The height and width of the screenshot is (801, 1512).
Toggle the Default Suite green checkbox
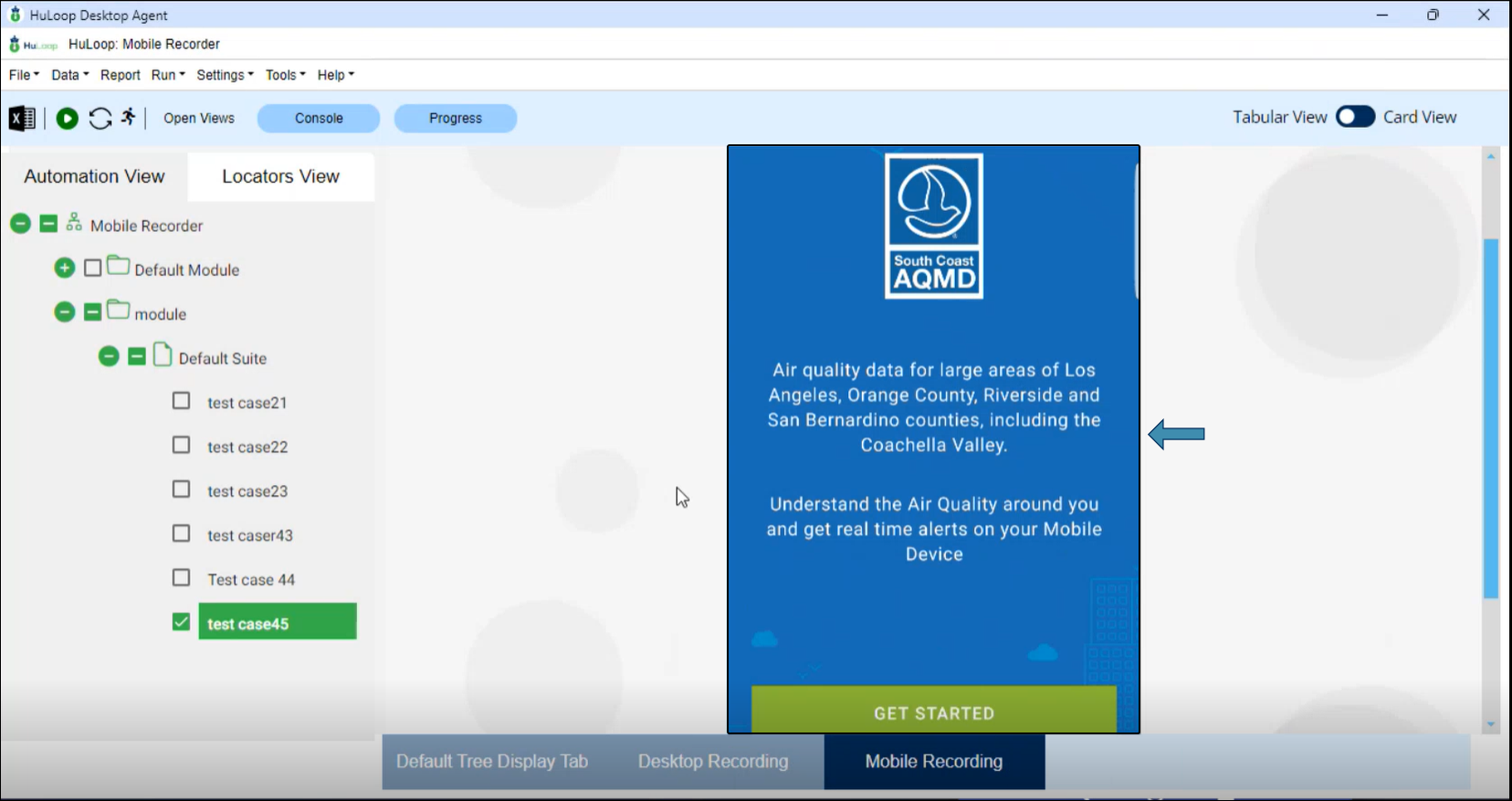pos(137,356)
